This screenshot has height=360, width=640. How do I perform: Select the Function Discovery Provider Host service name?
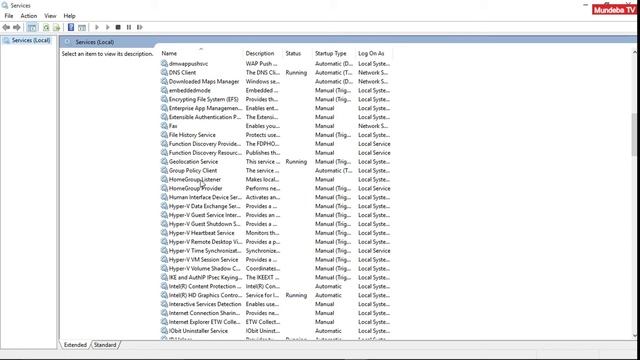(x=205, y=144)
